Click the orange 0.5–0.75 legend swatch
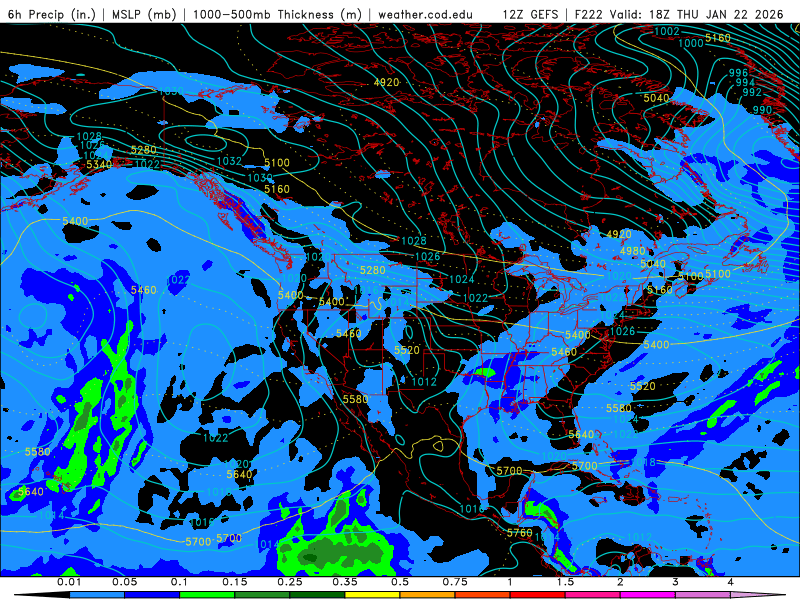Screen dimensions: 800x600 pos(428,595)
